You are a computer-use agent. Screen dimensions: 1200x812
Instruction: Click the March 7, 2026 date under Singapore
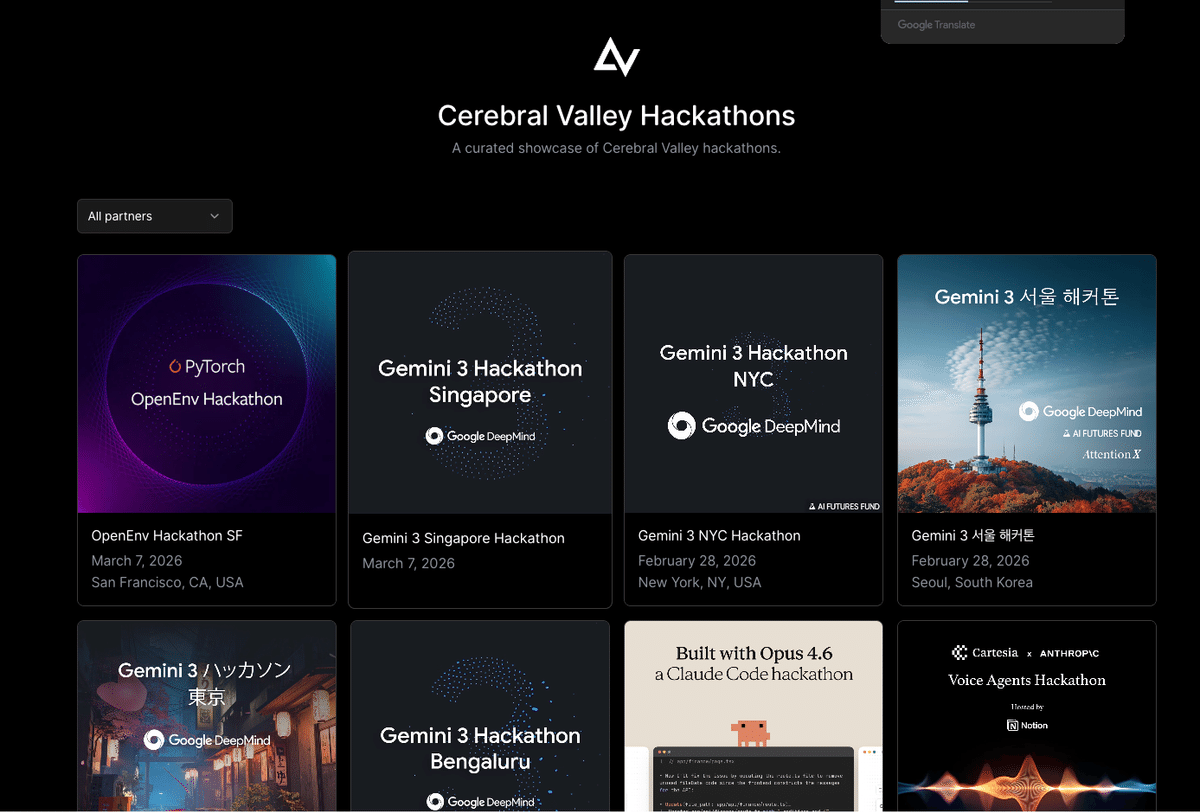point(408,563)
